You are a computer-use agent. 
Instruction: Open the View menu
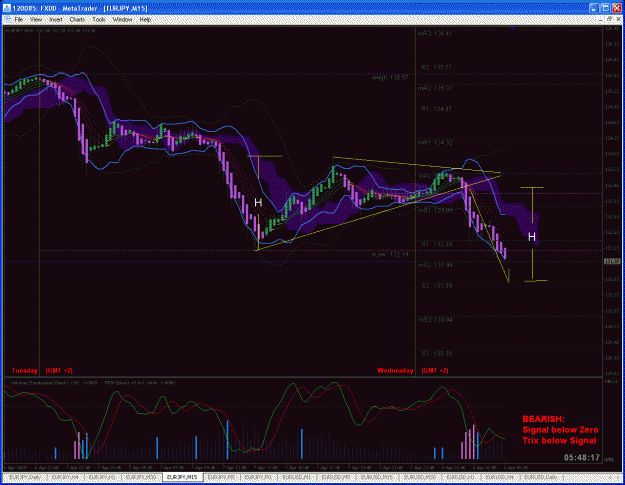[x=36, y=19]
